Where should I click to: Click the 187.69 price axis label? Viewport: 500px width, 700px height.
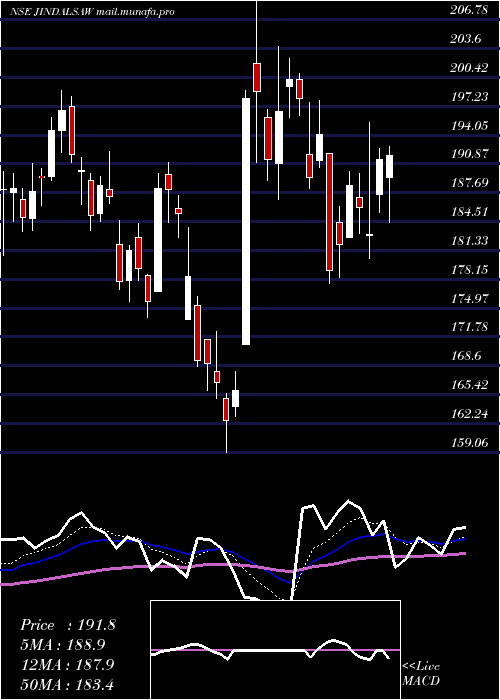tap(469, 183)
